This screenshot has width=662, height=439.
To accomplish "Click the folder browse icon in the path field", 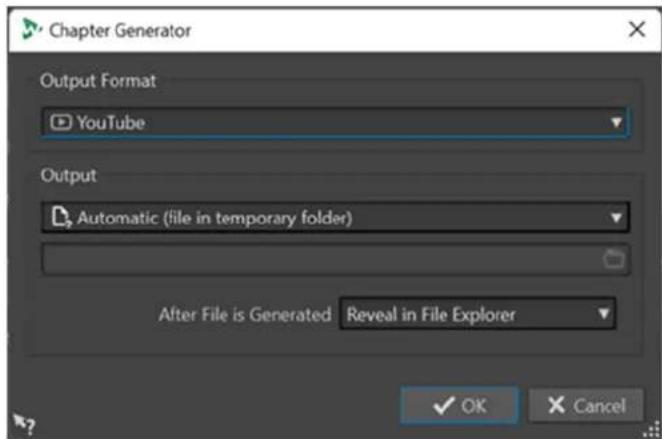I will [613, 259].
